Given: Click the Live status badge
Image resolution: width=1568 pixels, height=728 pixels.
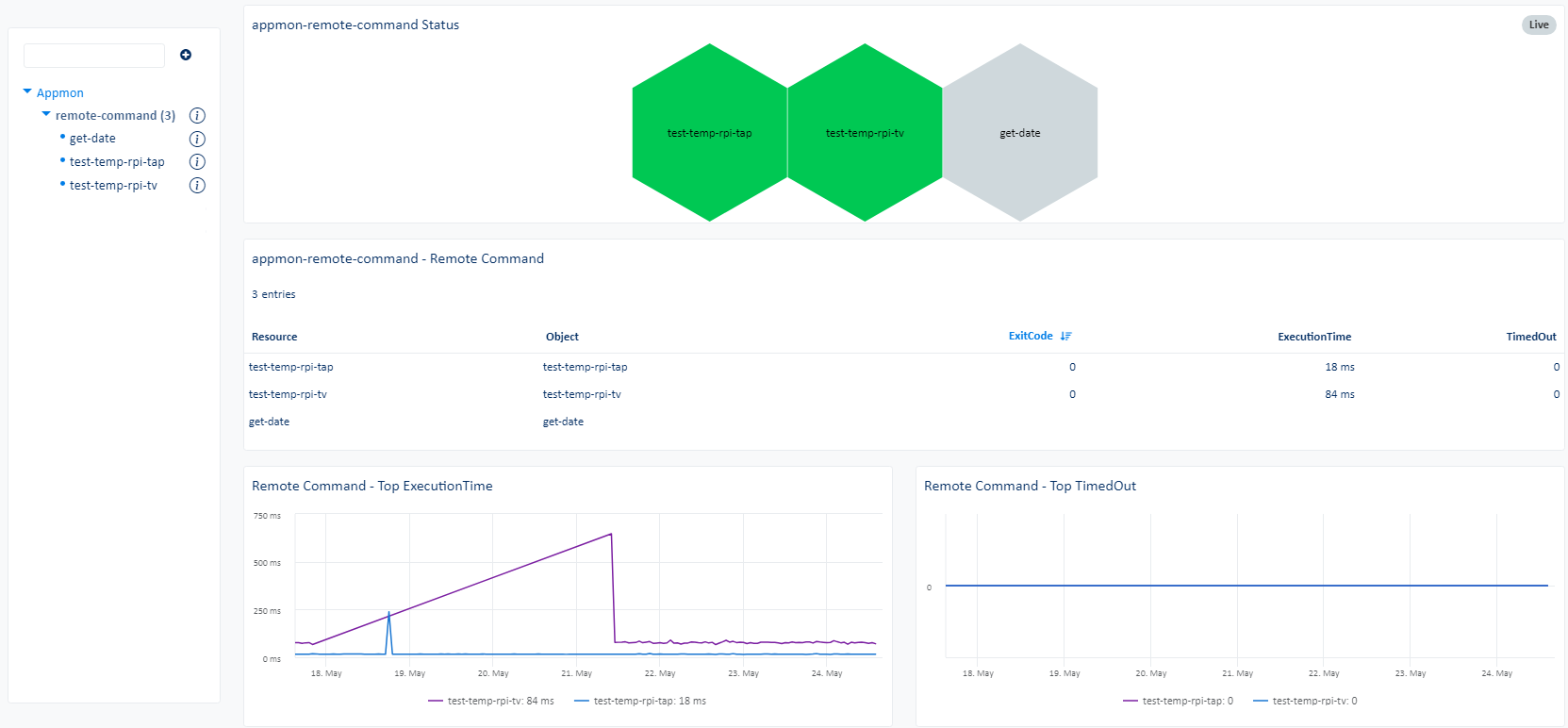Looking at the screenshot, I should [1538, 25].
